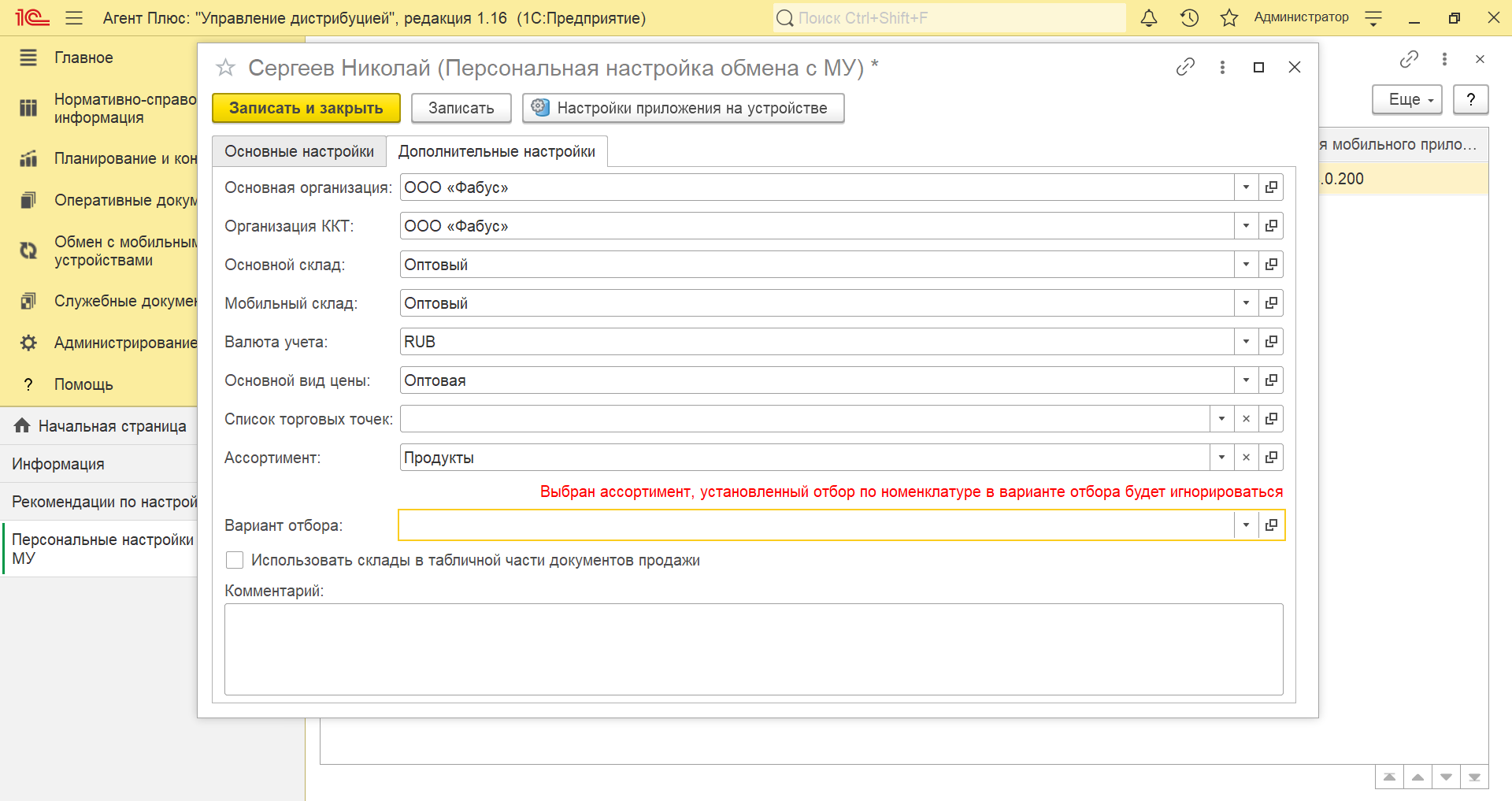Image resolution: width=1512 pixels, height=801 pixels.
Task: Expand Вариант отбора dropdown
Action: pos(1246,525)
